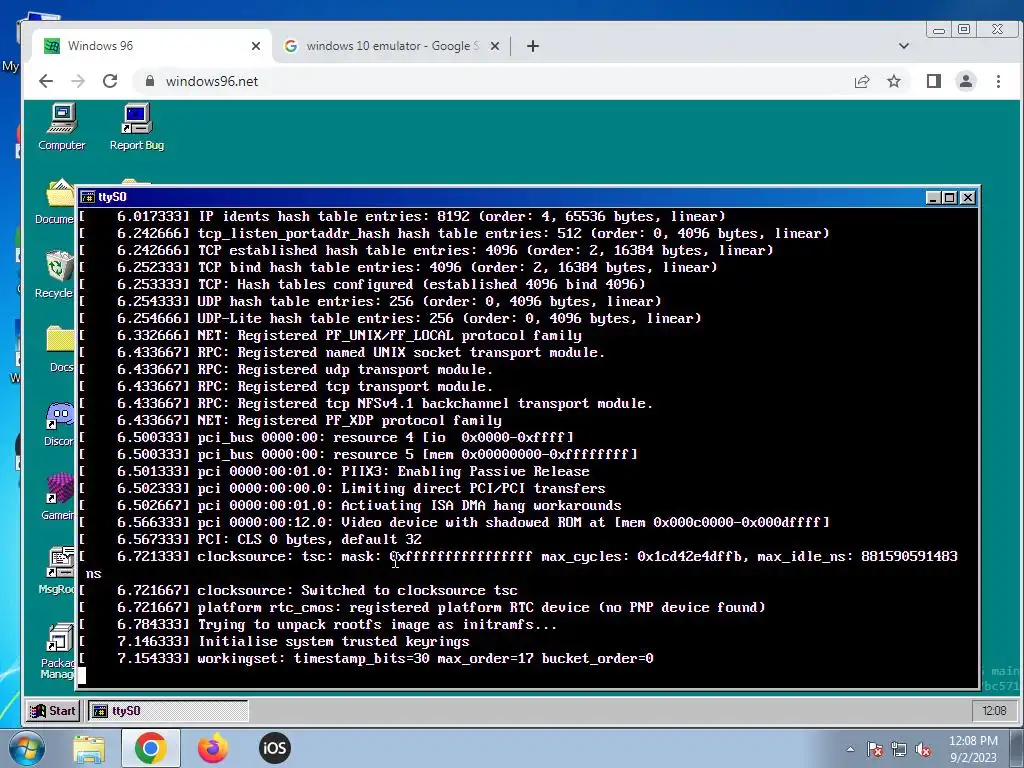Viewport: 1024px width, 768px height.
Task: Close the windows 10 emulator tab
Action: point(495,46)
